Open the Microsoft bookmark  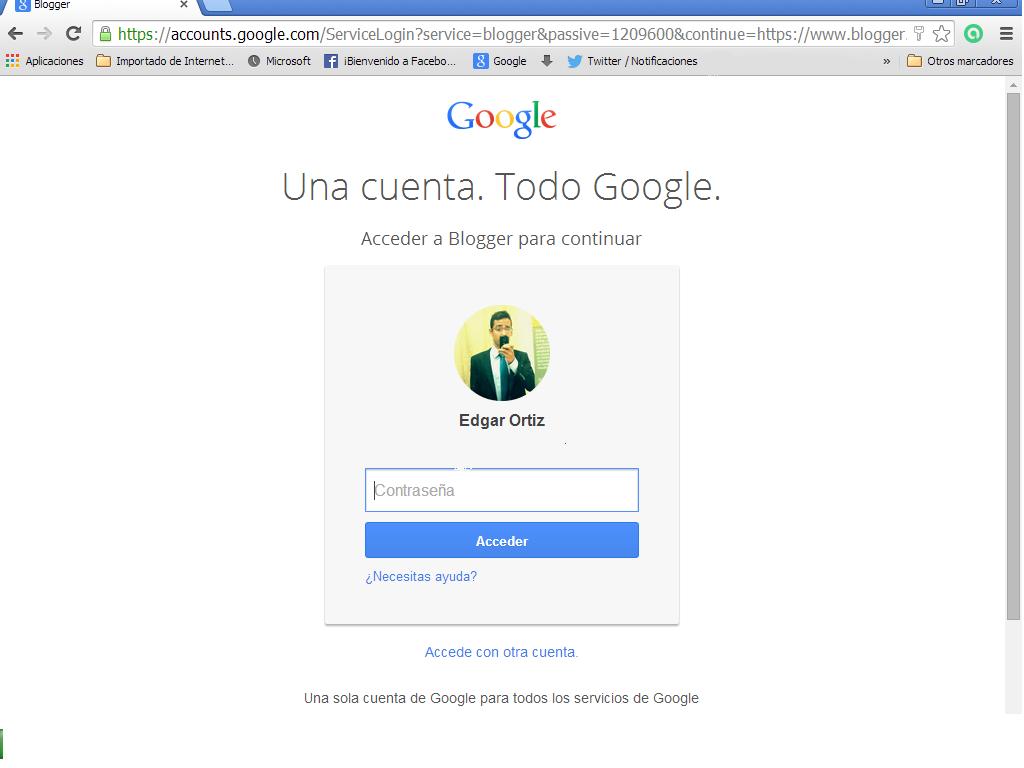click(279, 61)
